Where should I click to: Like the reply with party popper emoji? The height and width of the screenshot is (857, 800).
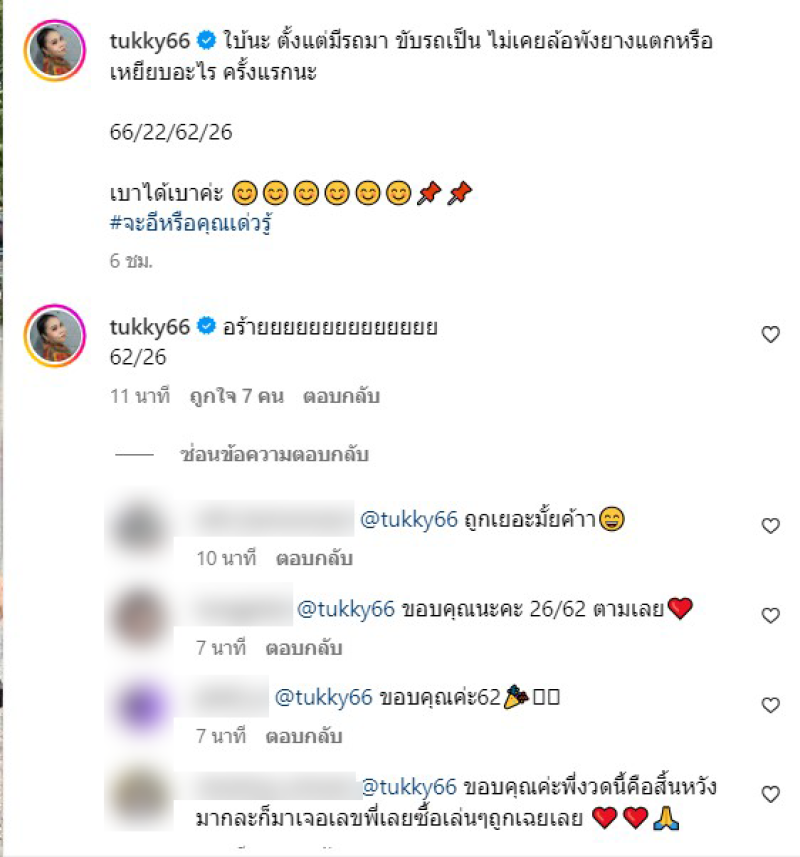coord(770,705)
